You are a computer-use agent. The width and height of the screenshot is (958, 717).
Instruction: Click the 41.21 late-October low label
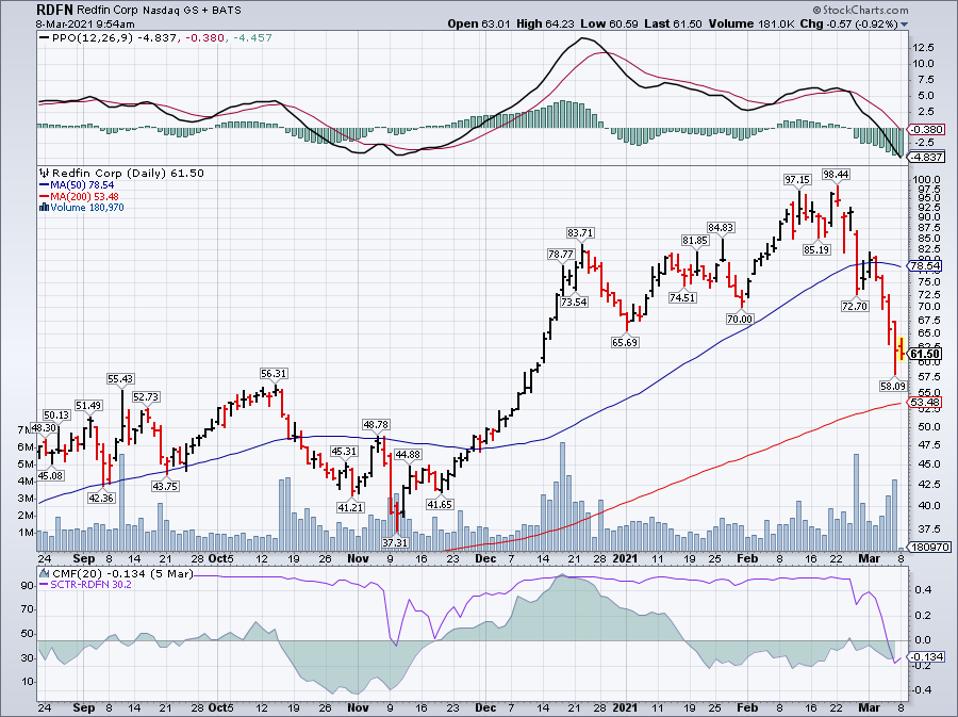coord(350,506)
